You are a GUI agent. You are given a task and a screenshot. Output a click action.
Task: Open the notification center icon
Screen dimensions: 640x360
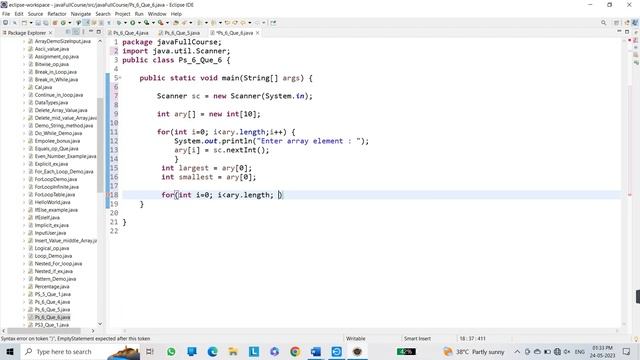coord(627,351)
